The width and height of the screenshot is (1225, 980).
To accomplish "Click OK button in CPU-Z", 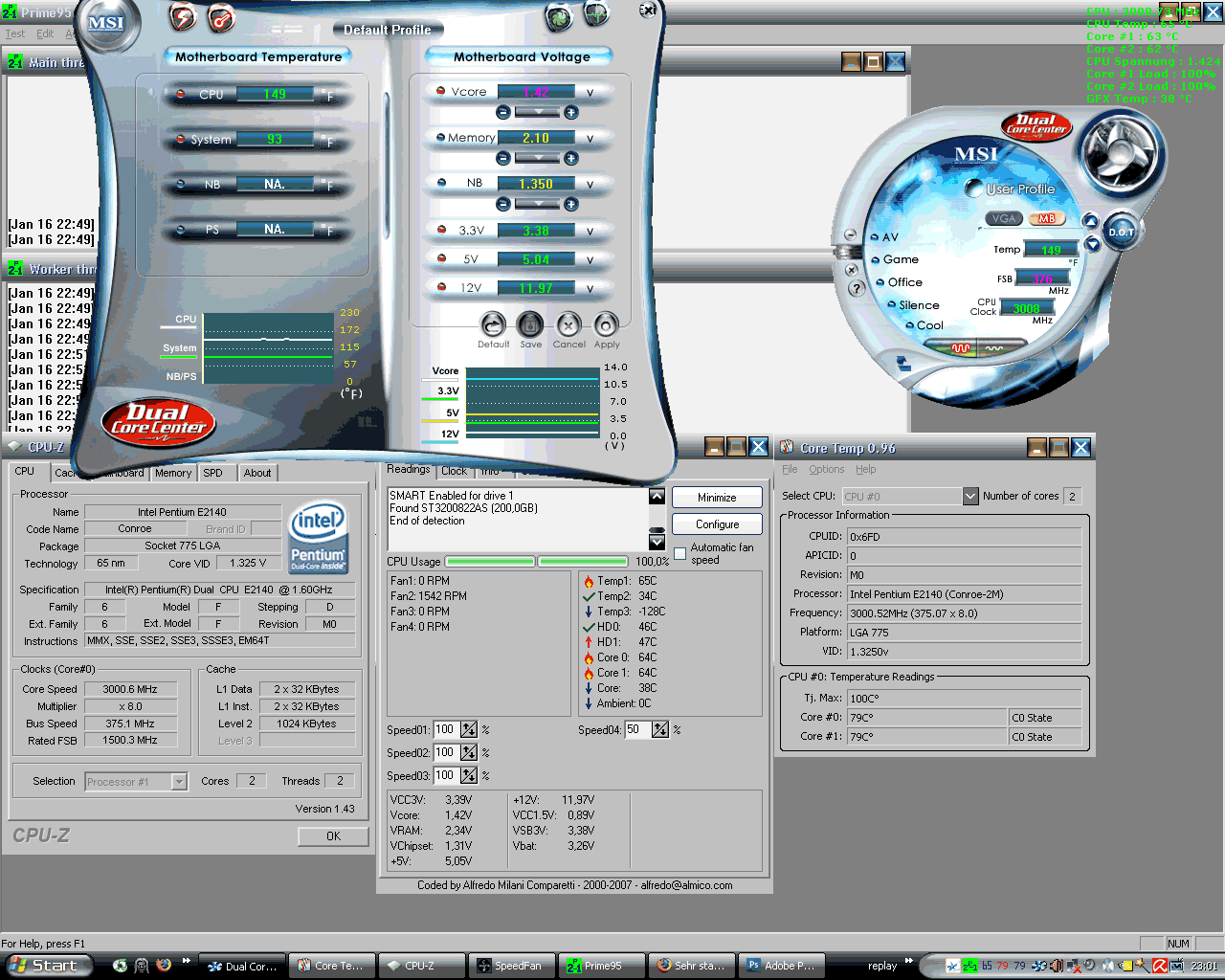I will (333, 836).
